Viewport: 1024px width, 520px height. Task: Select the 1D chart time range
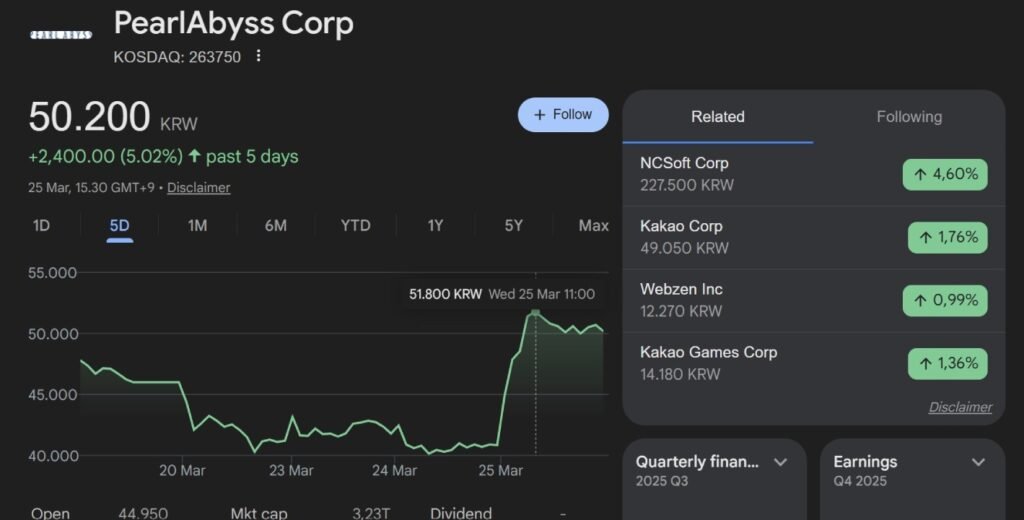[x=41, y=226]
